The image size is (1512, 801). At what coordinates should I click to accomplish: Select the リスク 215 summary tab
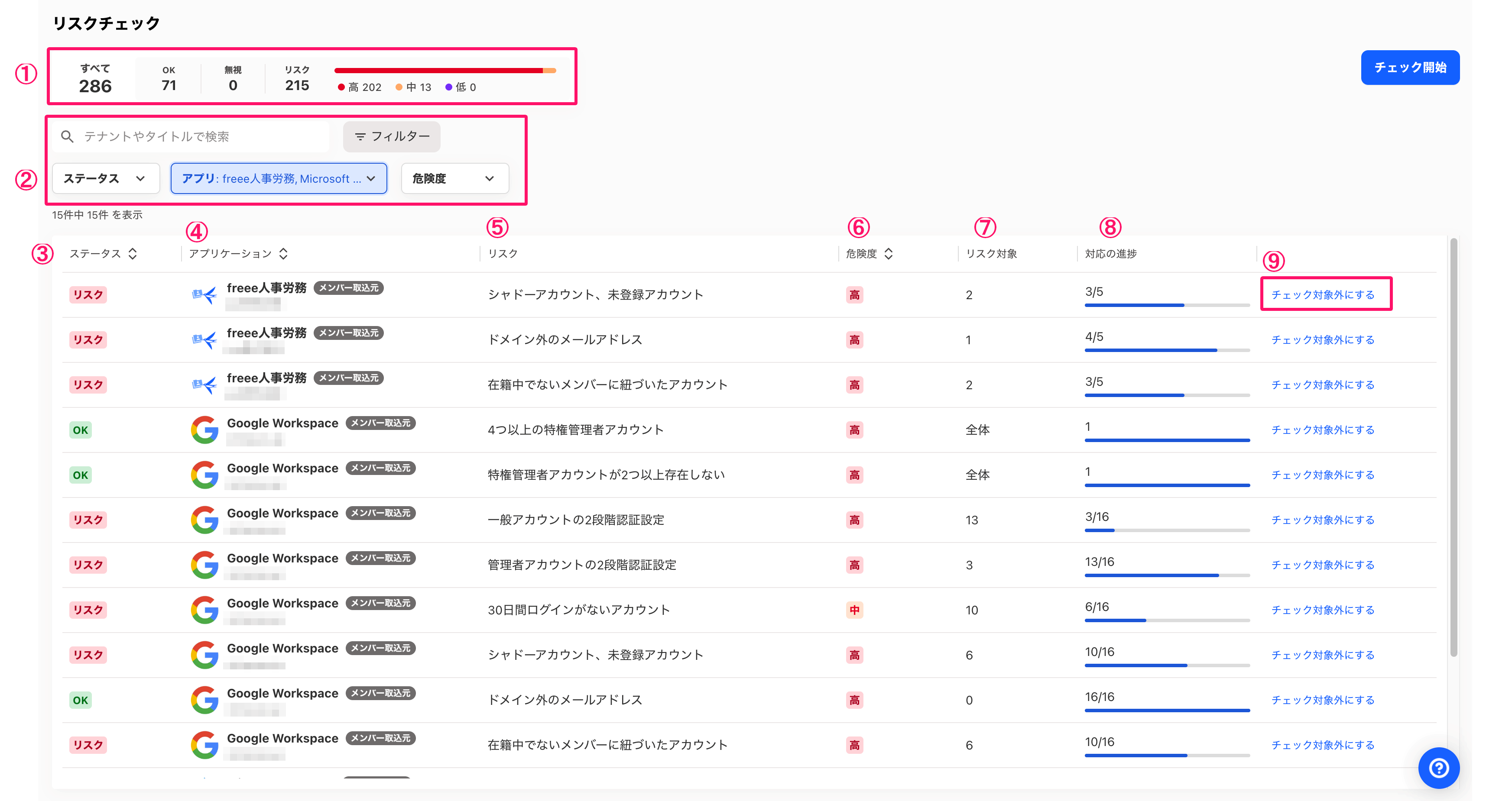[297, 78]
